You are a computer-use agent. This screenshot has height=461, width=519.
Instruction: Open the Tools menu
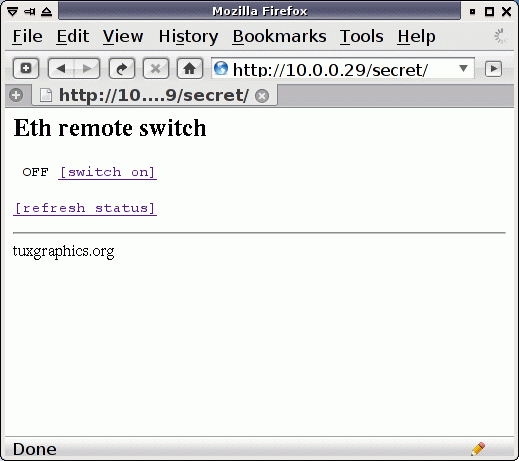tap(361, 36)
